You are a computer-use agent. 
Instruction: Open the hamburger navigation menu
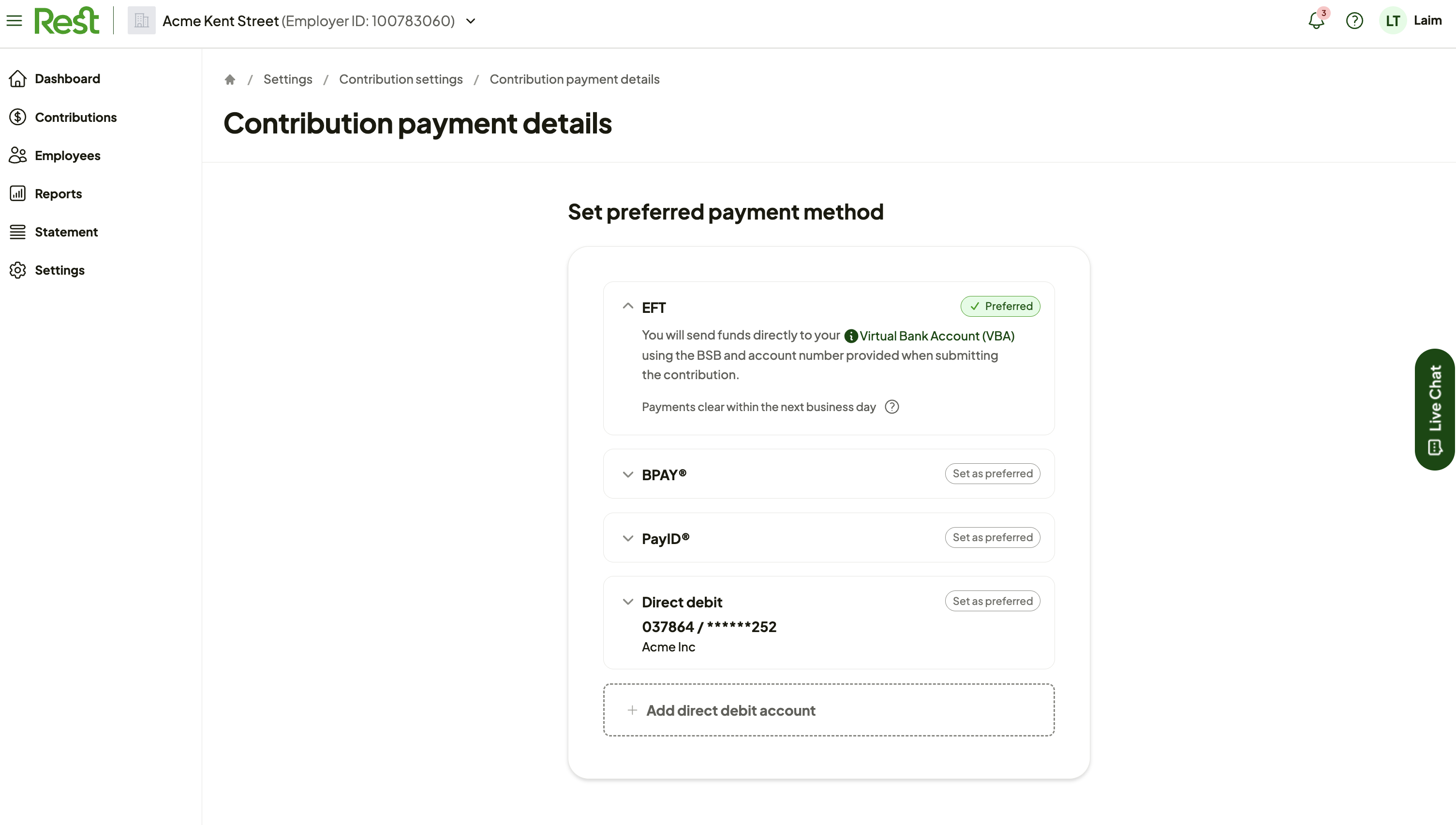pos(14,21)
